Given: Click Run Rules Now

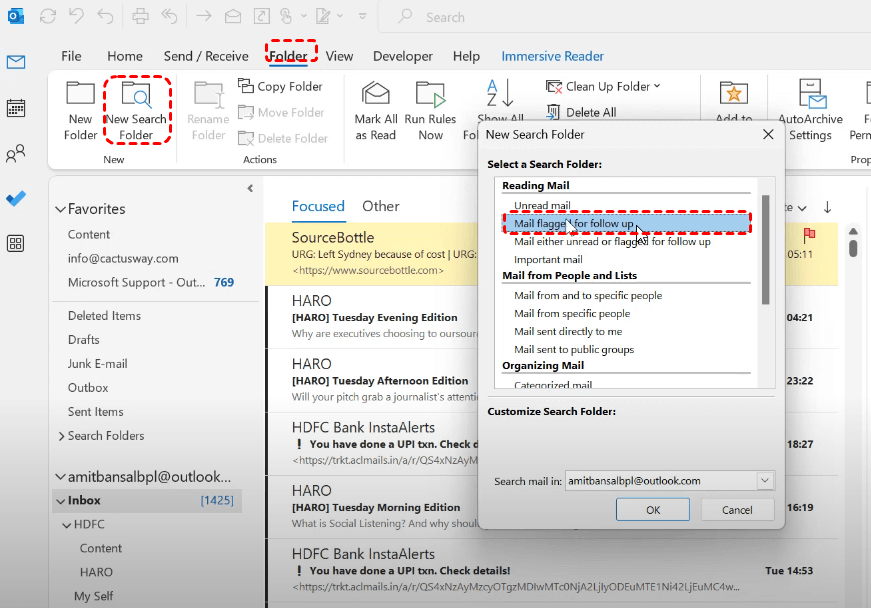Looking at the screenshot, I should coord(431,110).
